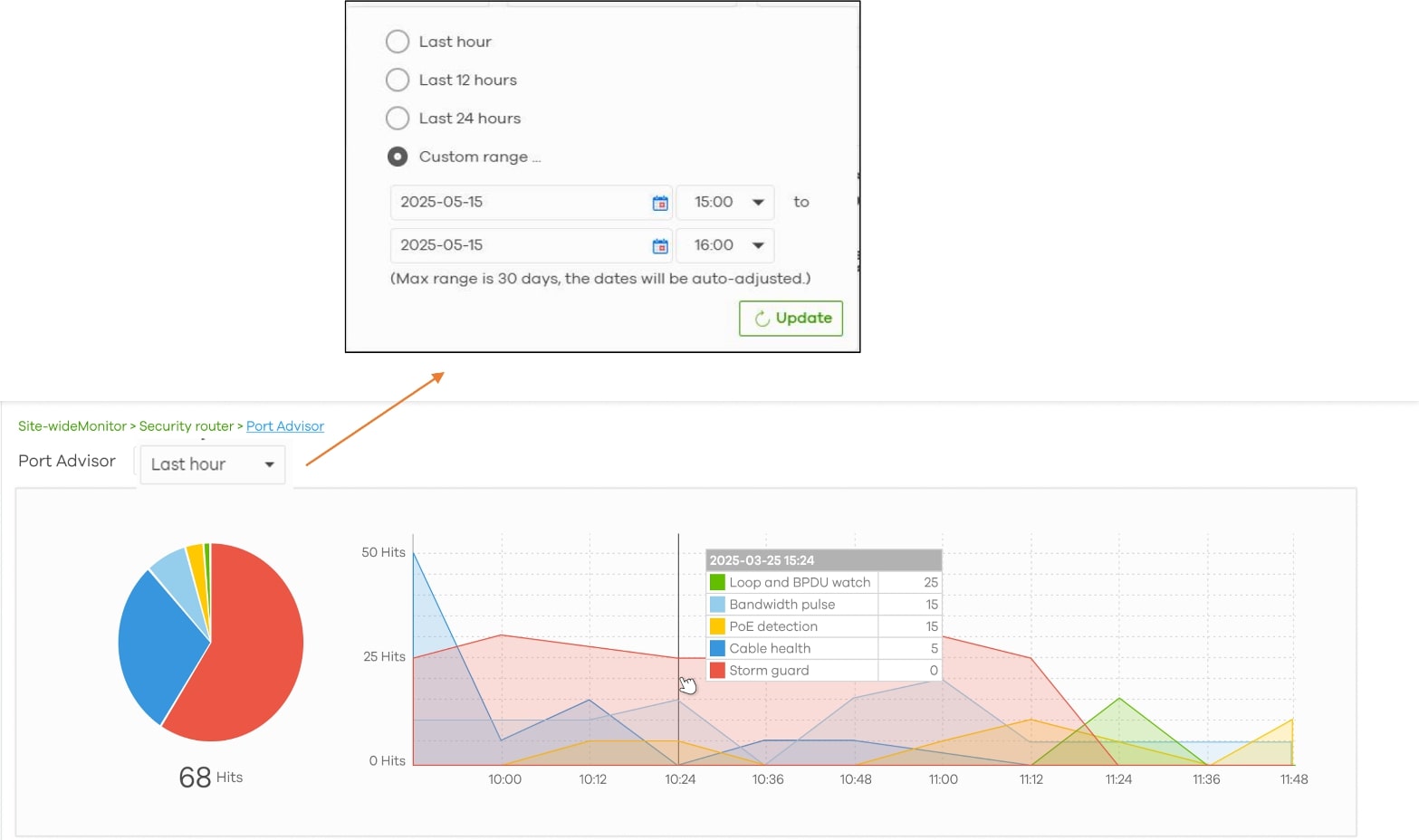Click the Max range is 30 days note
This screenshot has height=840, width=1419.
[x=600, y=279]
